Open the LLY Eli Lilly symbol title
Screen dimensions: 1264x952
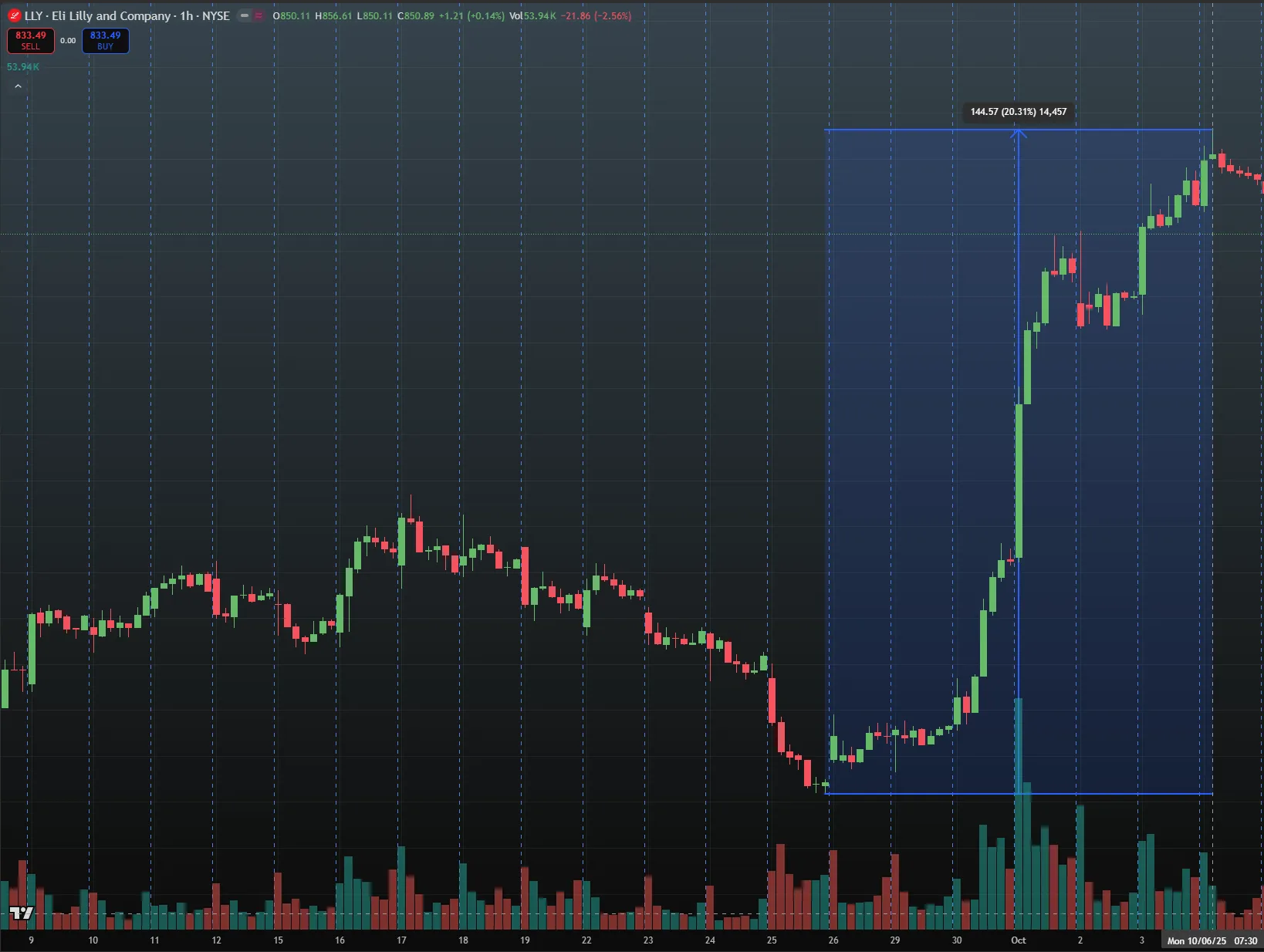click(x=127, y=15)
